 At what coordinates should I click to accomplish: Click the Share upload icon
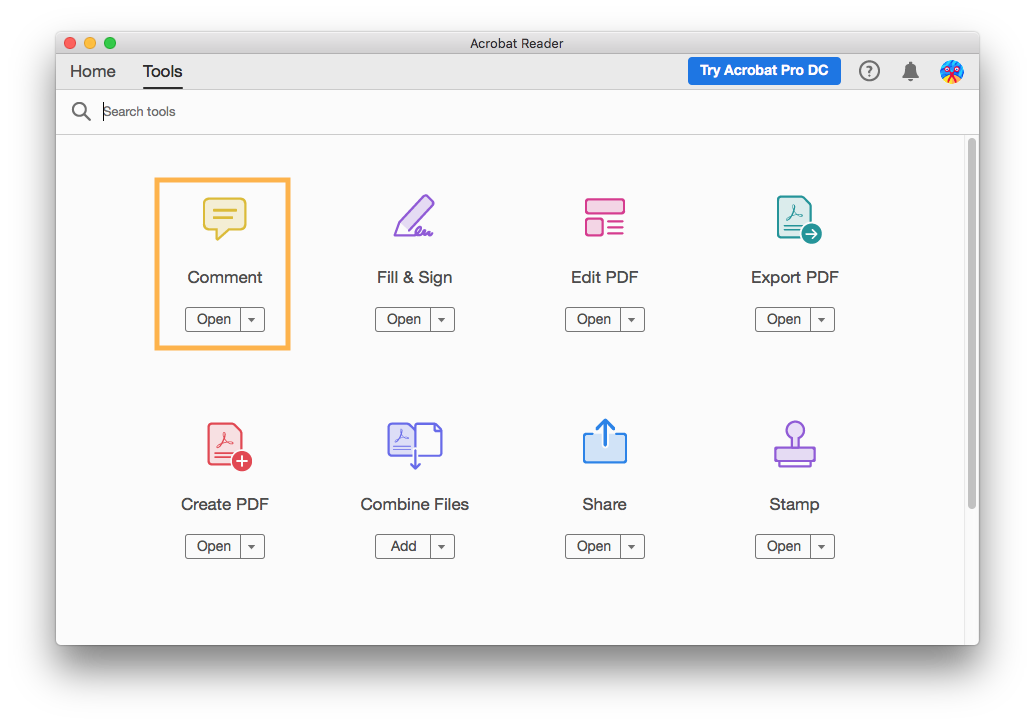pos(604,442)
